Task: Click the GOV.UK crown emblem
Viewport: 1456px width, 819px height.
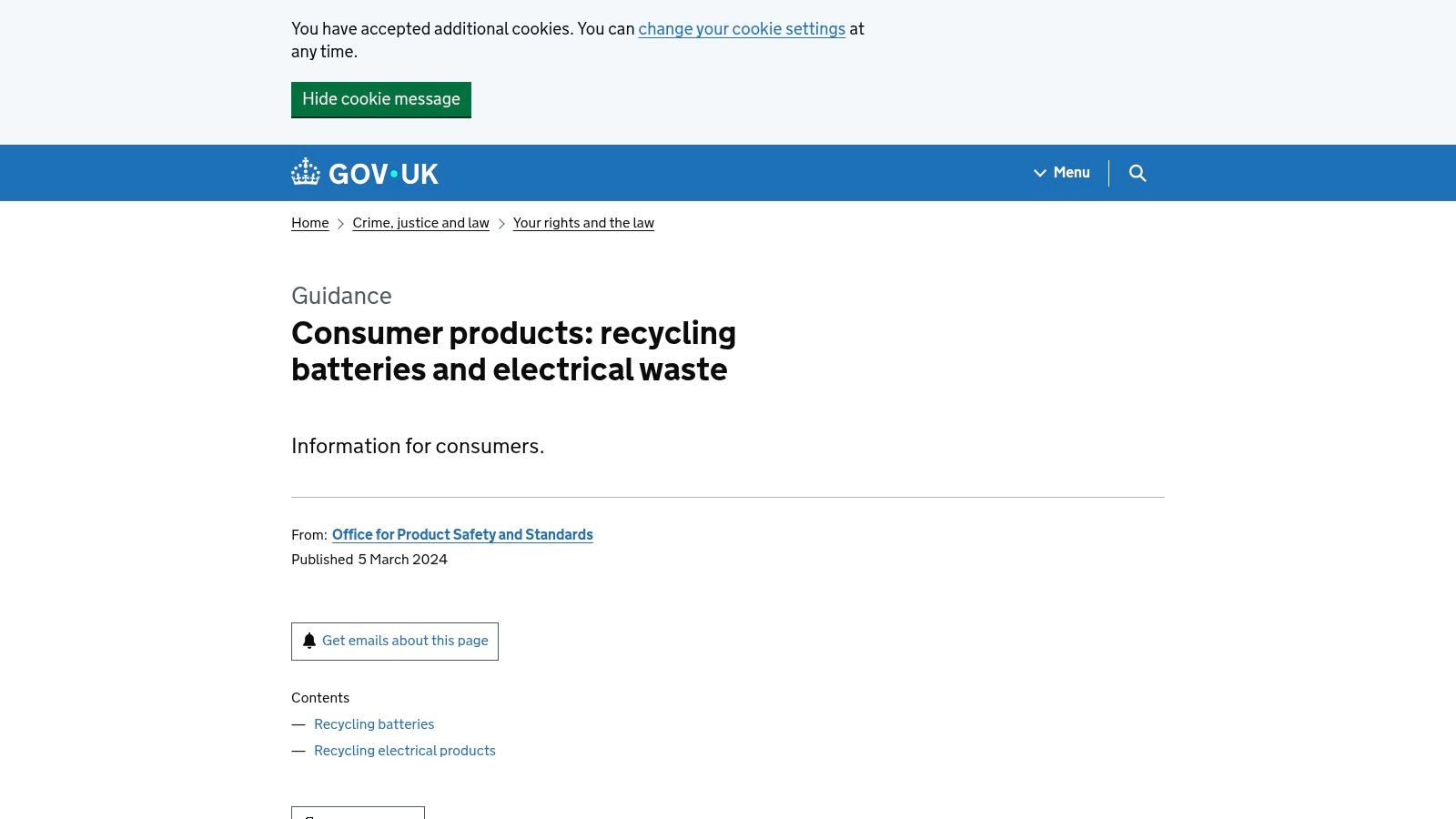Action: tap(306, 171)
